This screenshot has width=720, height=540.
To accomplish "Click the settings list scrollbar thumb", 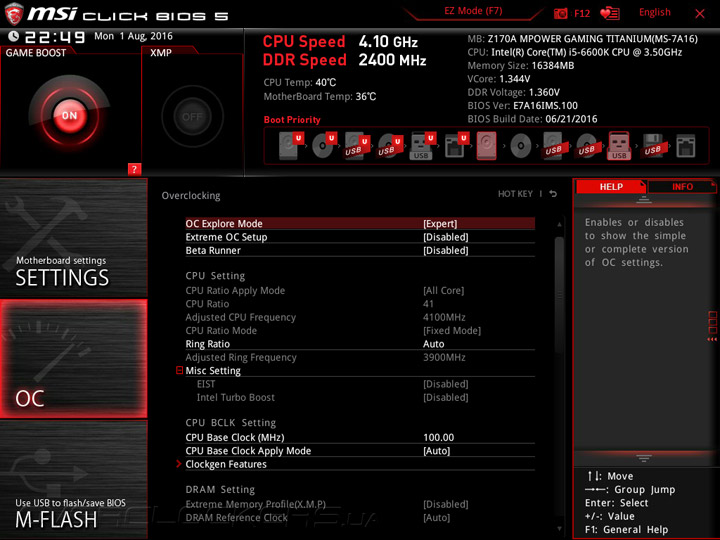I will [x=559, y=294].
